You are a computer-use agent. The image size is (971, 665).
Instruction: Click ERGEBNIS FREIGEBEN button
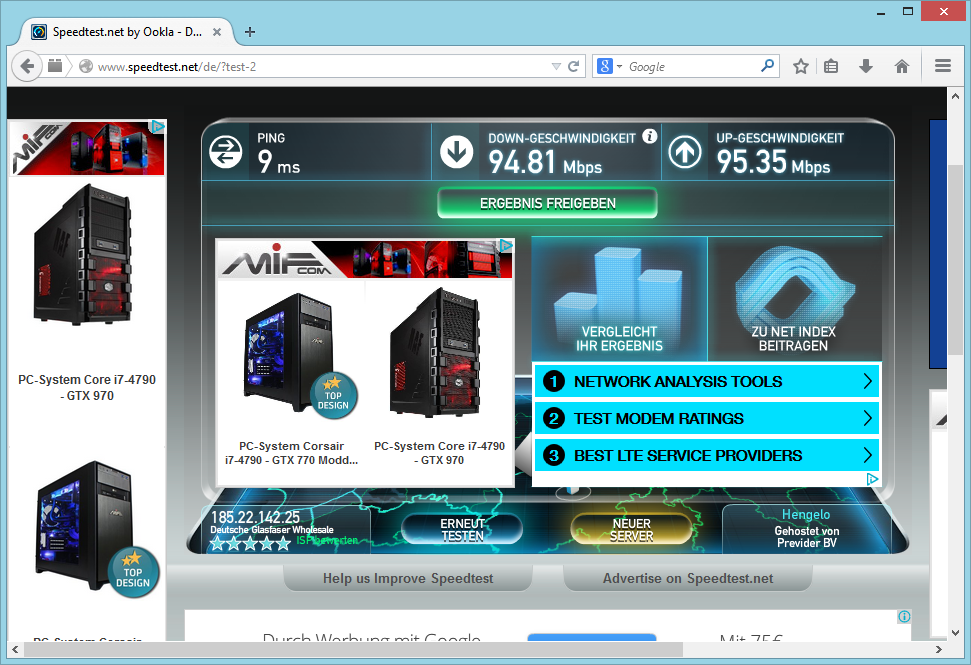pyautogui.click(x=547, y=203)
